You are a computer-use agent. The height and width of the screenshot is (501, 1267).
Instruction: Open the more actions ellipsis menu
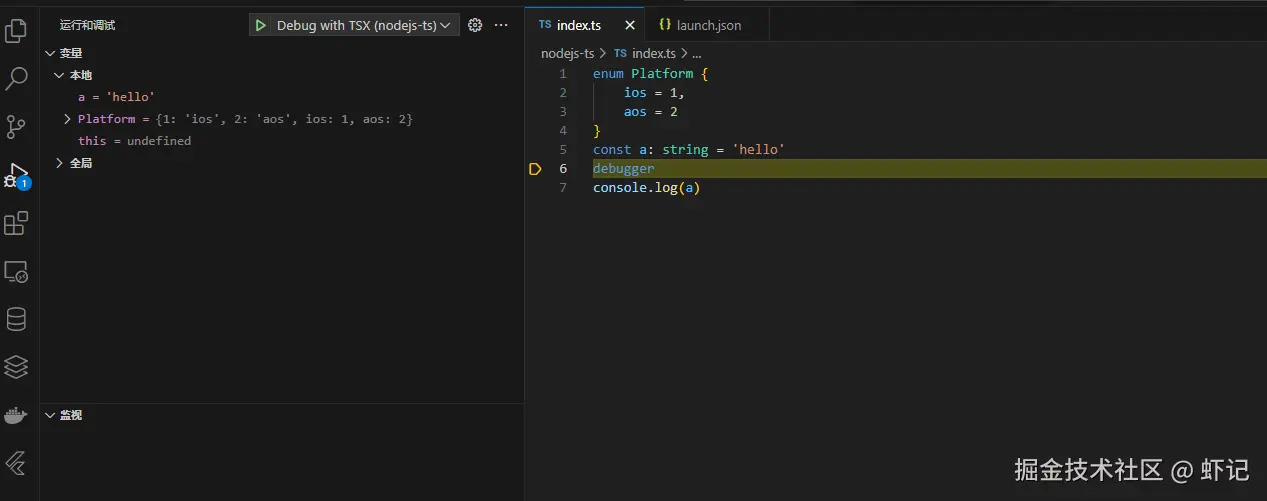[x=502, y=25]
